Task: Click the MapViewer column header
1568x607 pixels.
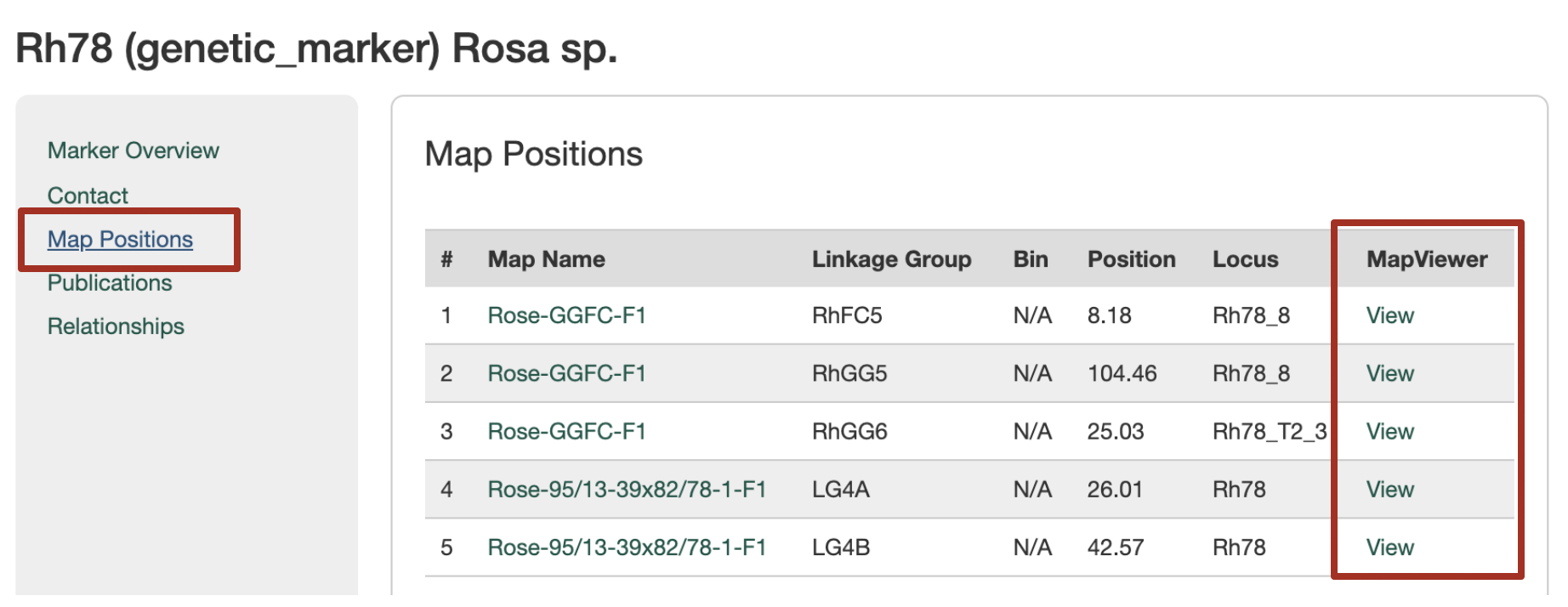Action: [x=1426, y=259]
